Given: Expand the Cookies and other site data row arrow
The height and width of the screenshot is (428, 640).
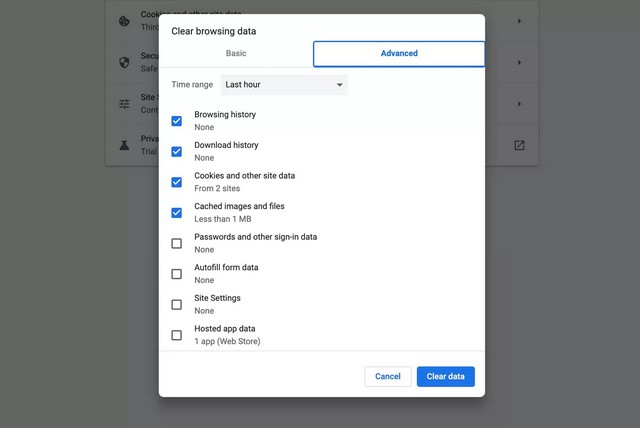Looking at the screenshot, I should coord(519,21).
